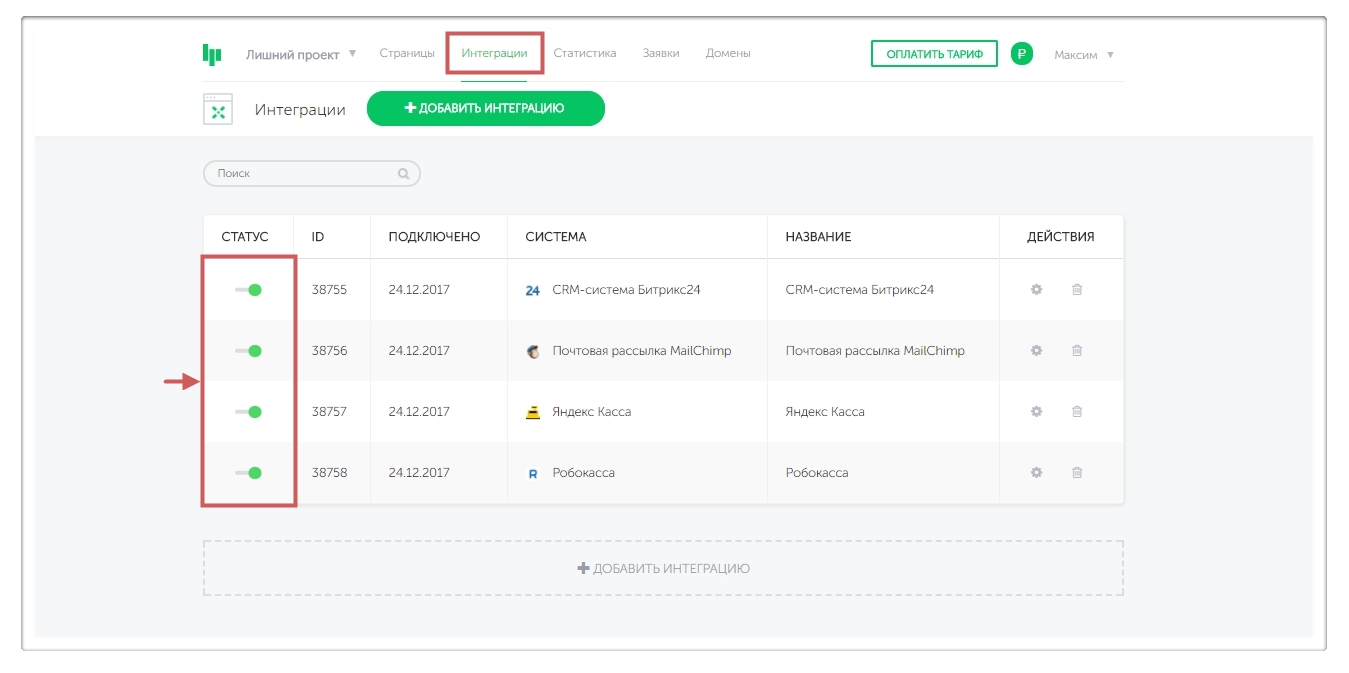1349x673 pixels.
Task: Click the magnifier icon in search field
Action: click(404, 174)
